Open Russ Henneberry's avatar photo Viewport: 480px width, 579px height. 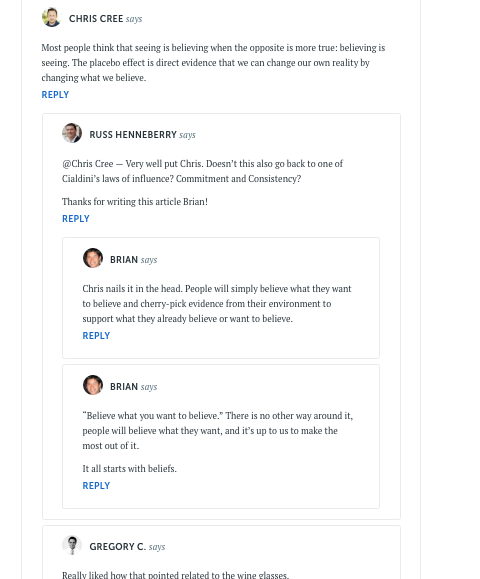click(x=72, y=133)
